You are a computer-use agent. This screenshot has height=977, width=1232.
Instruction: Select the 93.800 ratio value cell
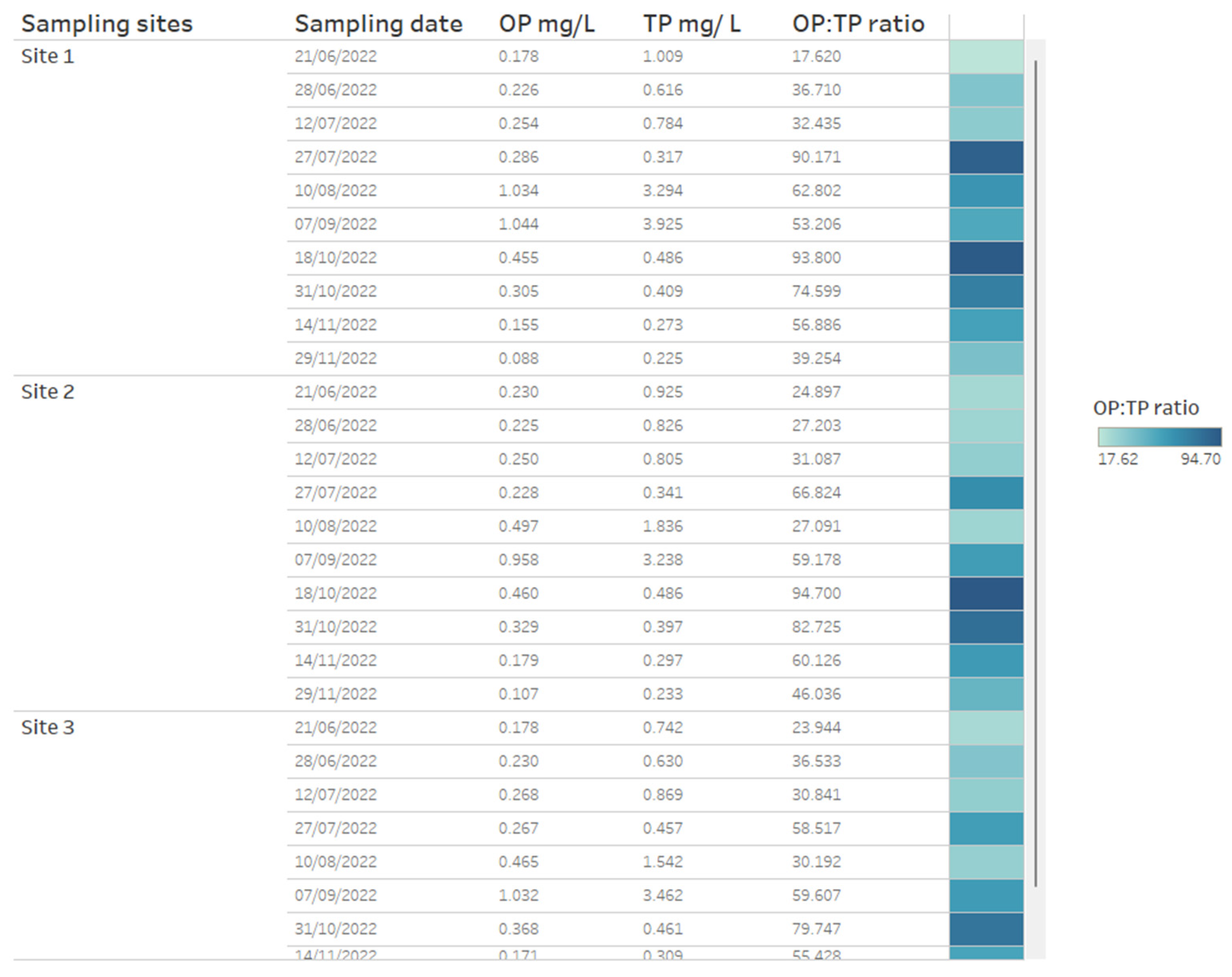click(x=816, y=258)
